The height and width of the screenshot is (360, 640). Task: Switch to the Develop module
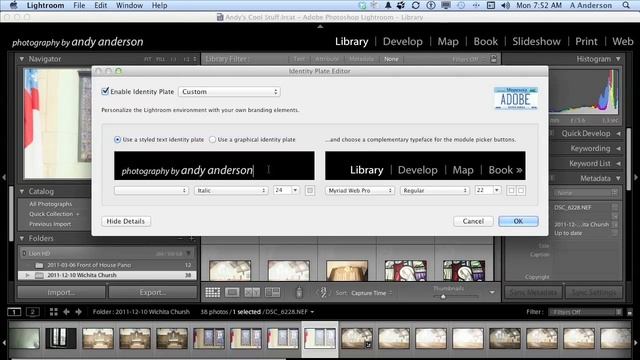pos(402,41)
